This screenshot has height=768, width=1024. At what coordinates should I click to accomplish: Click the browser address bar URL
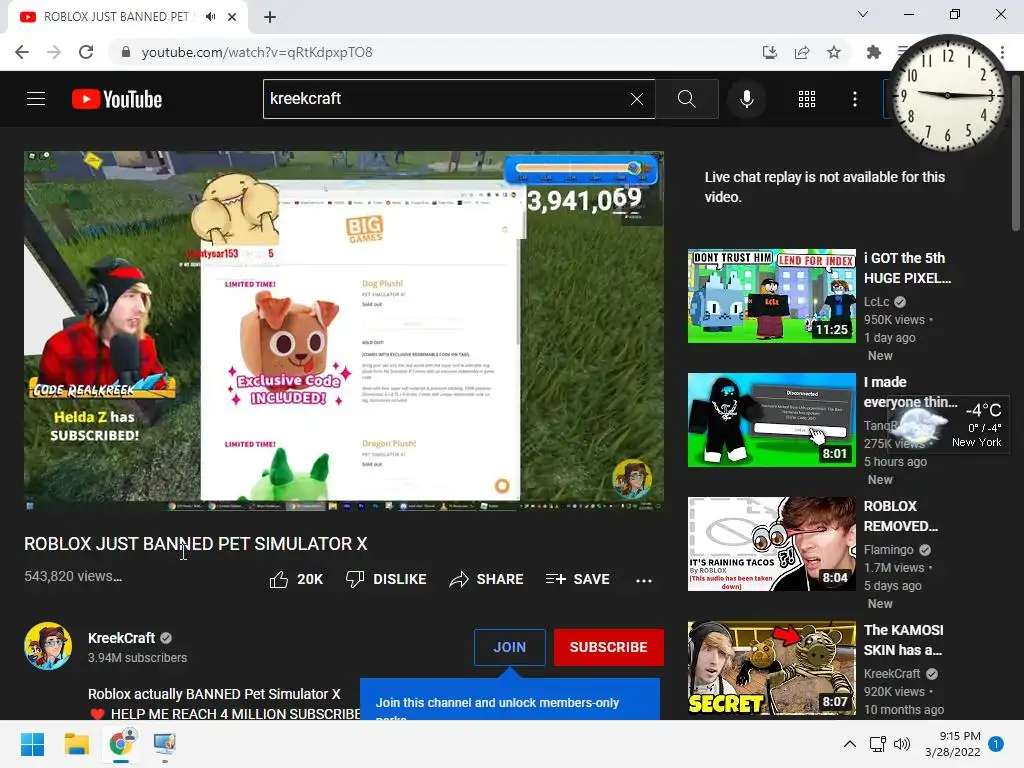click(257, 52)
